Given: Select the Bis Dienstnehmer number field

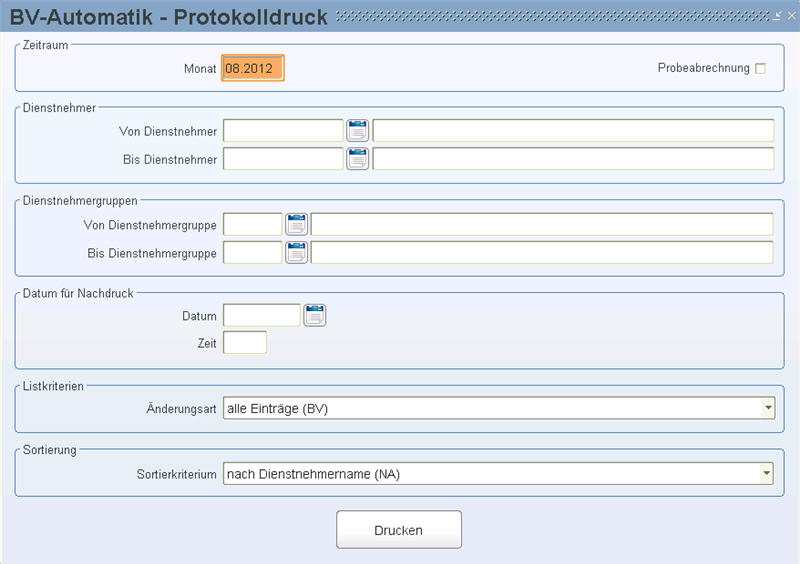Looking at the screenshot, I should [x=283, y=159].
